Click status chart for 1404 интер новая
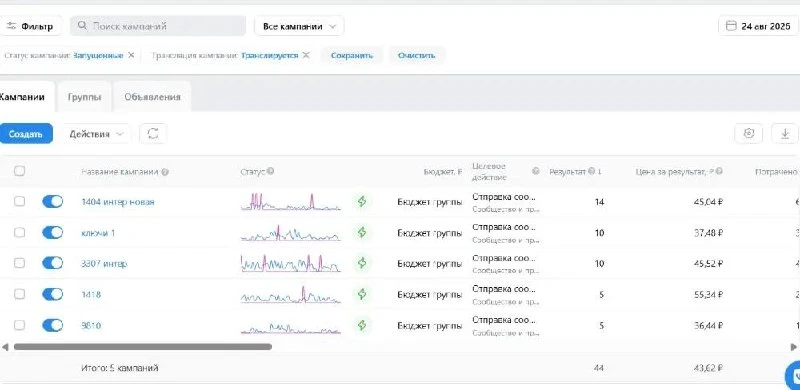Screen dimensions: 800x390 (291, 201)
